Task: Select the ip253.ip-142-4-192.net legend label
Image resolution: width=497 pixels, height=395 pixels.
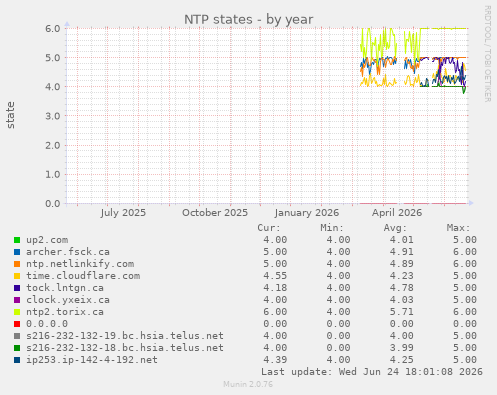Action: [92, 360]
